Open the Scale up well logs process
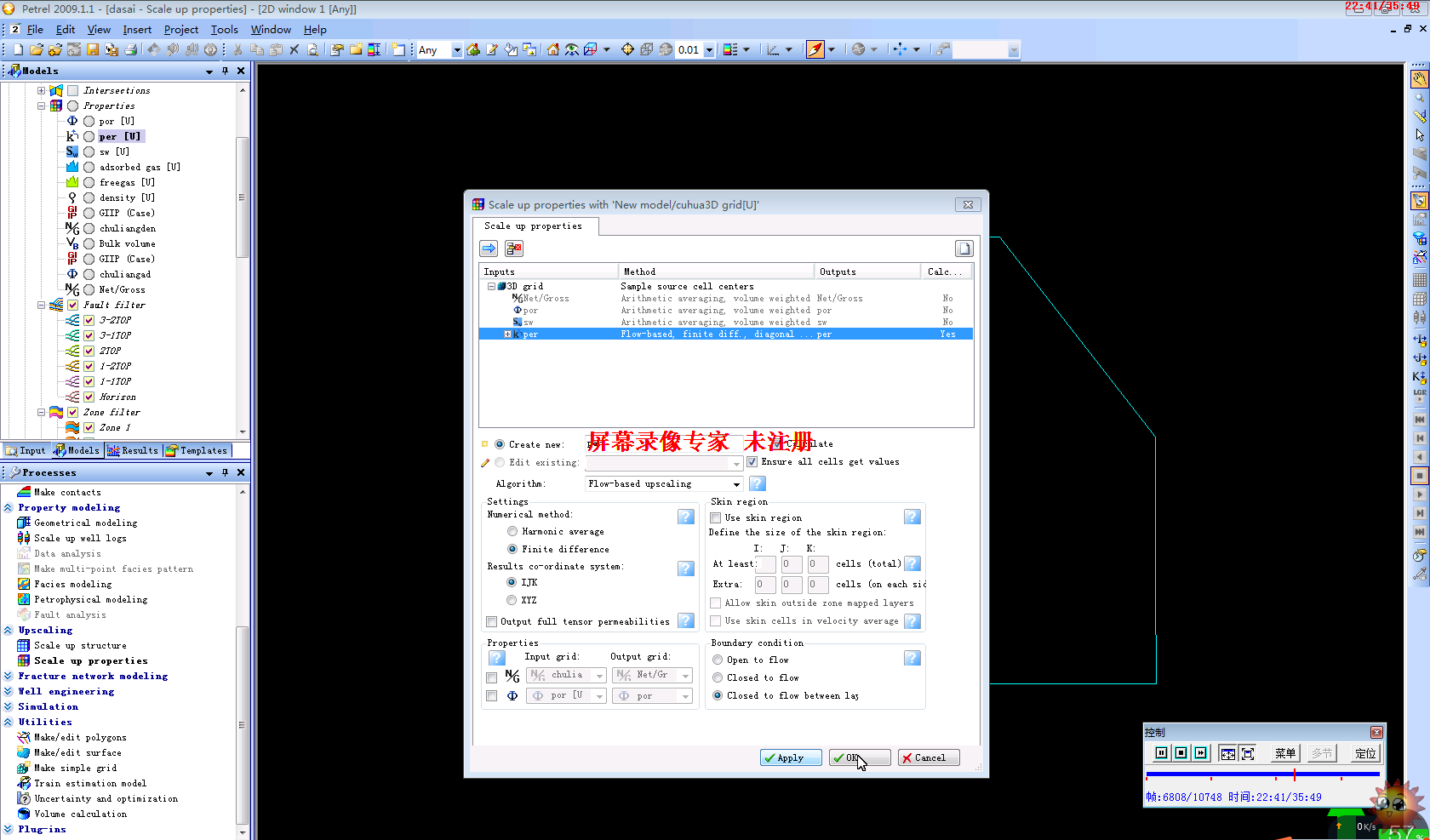Screen dimensions: 1430x840 (80, 538)
